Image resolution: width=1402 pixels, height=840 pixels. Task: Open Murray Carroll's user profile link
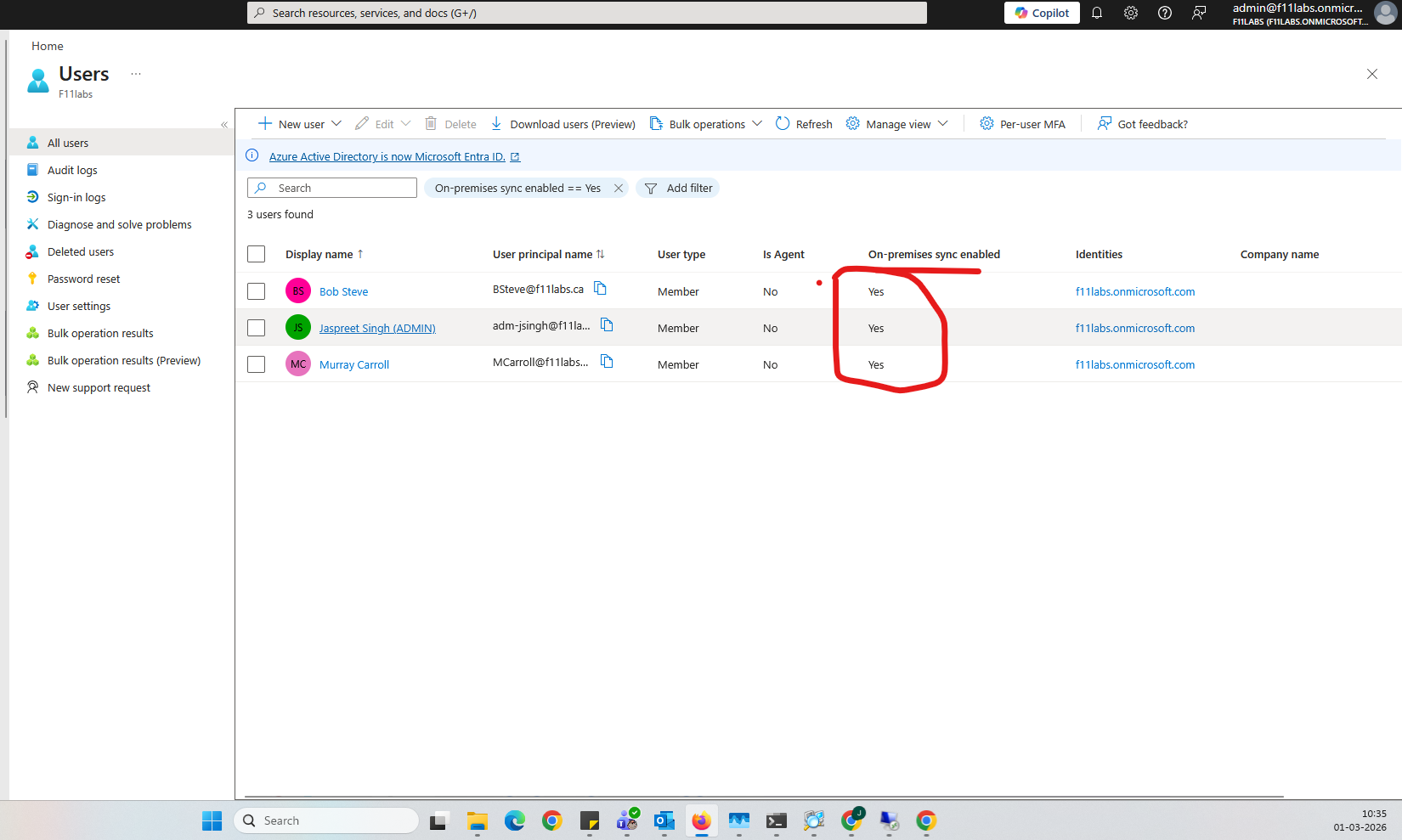coord(354,364)
